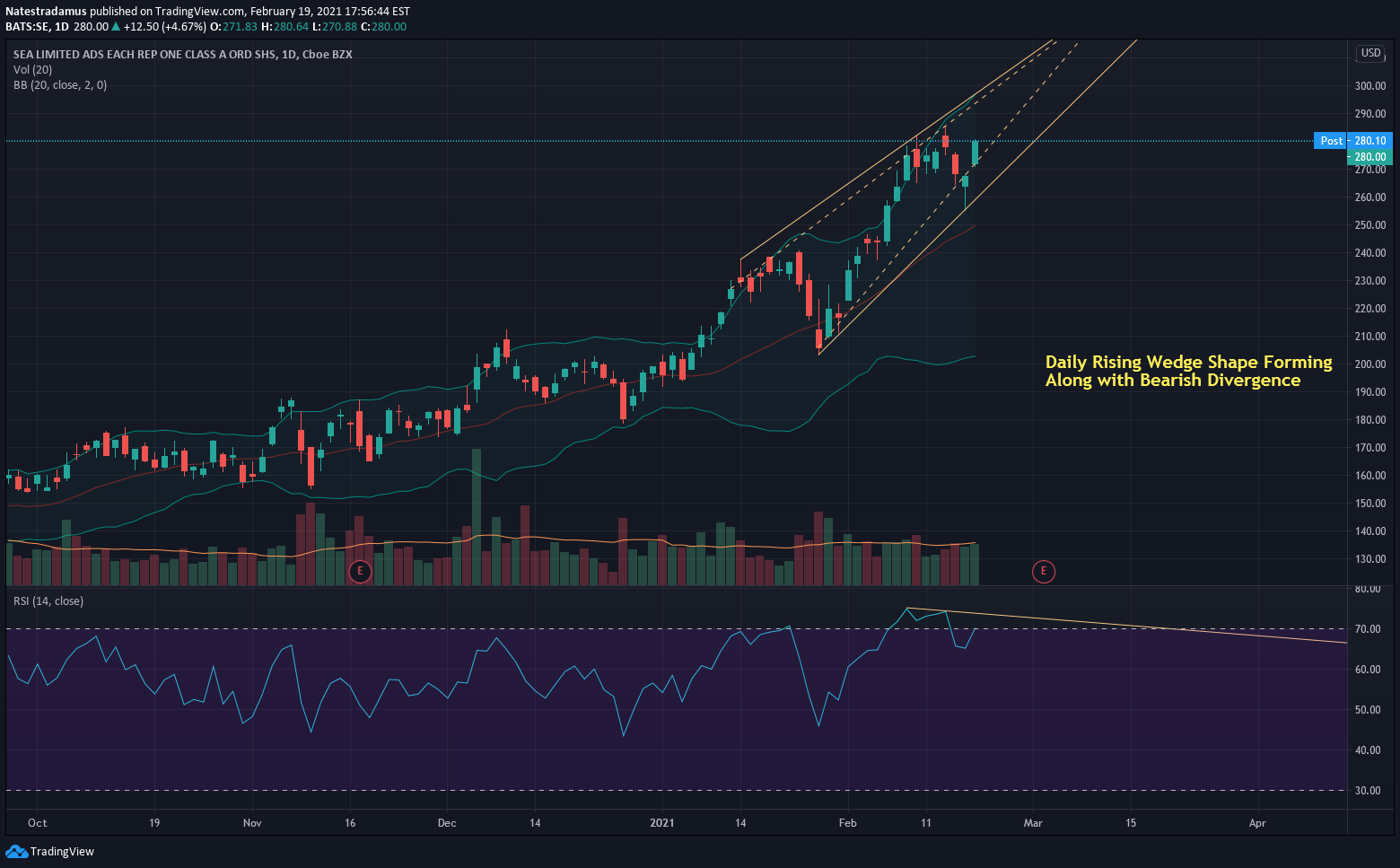Click the 150.00 price axis label
Screen dimensions: 1400x868
point(1370,504)
